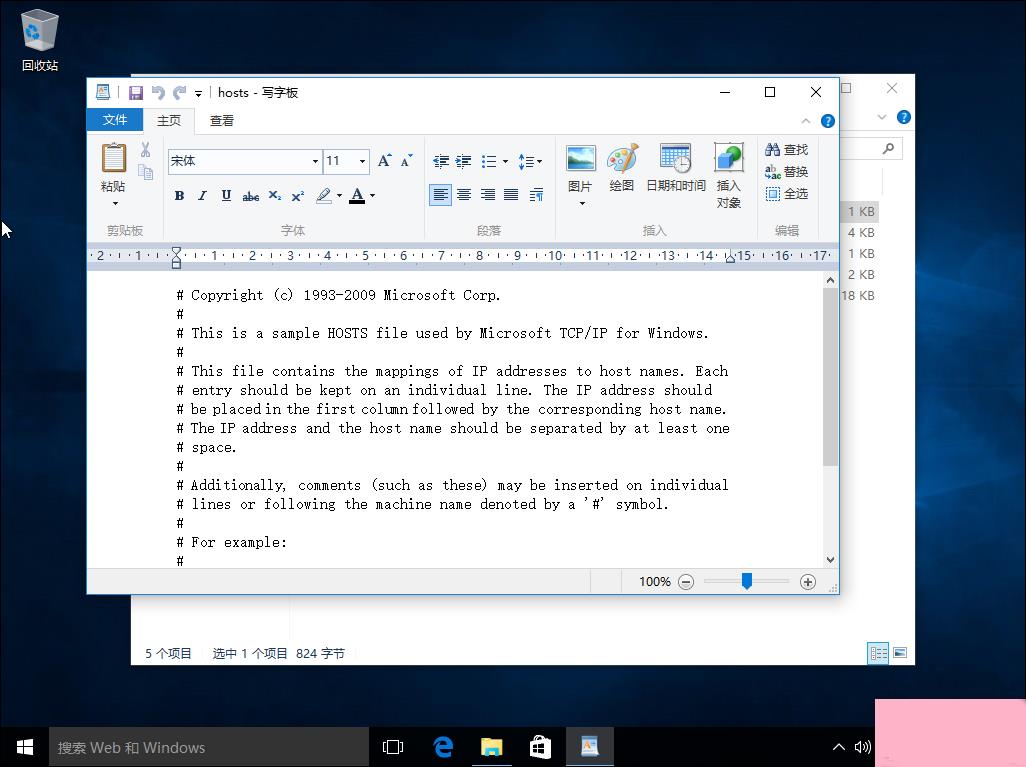Expand the 图片 picture dropdown arrow
The image size is (1026, 767).
click(x=582, y=204)
